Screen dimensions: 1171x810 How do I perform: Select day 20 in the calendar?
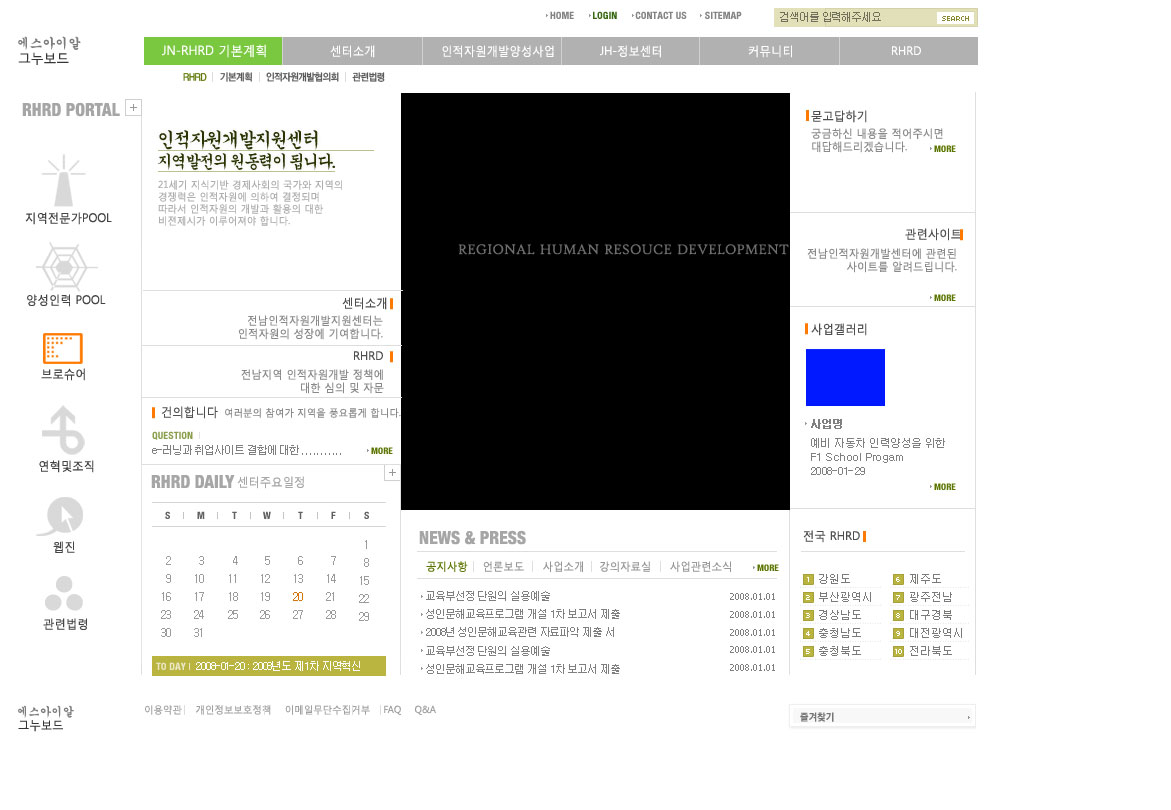pyautogui.click(x=298, y=597)
